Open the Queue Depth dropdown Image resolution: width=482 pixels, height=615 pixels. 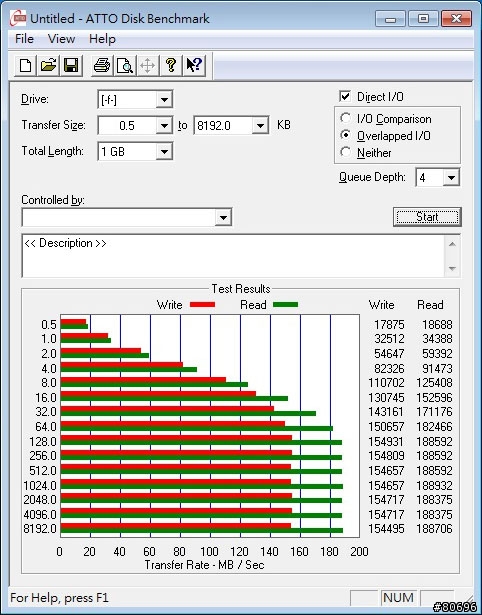click(451, 178)
